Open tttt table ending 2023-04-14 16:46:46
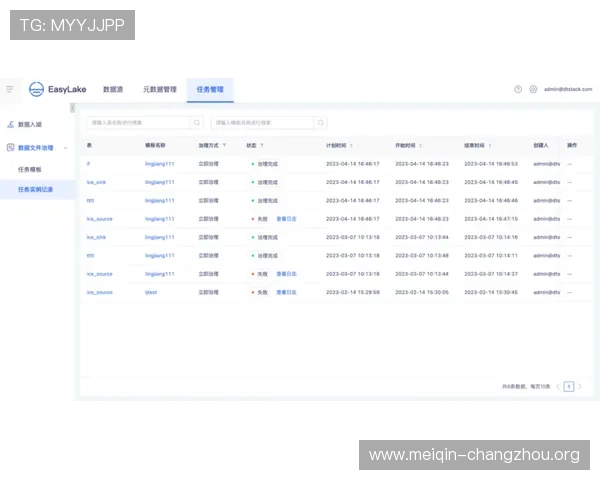The image size is (600, 480). 90,201
